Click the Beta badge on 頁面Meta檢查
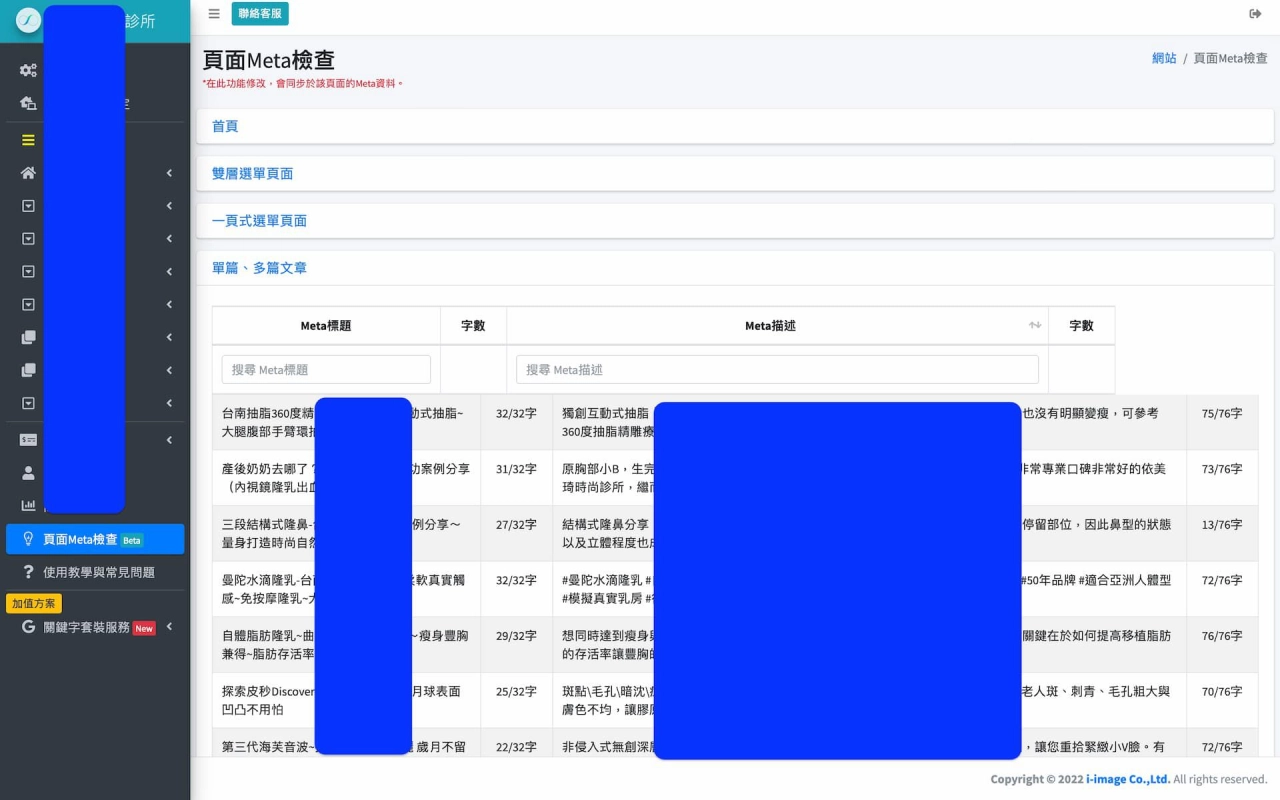Screen dimensions: 1280x800 132,540
